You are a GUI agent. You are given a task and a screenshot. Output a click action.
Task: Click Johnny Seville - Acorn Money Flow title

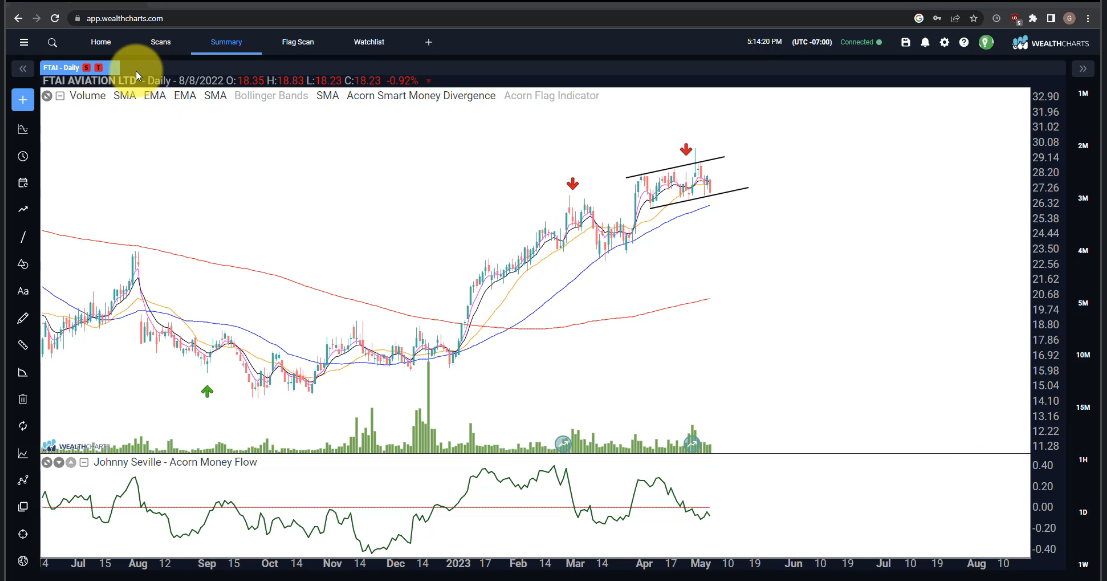coord(175,462)
